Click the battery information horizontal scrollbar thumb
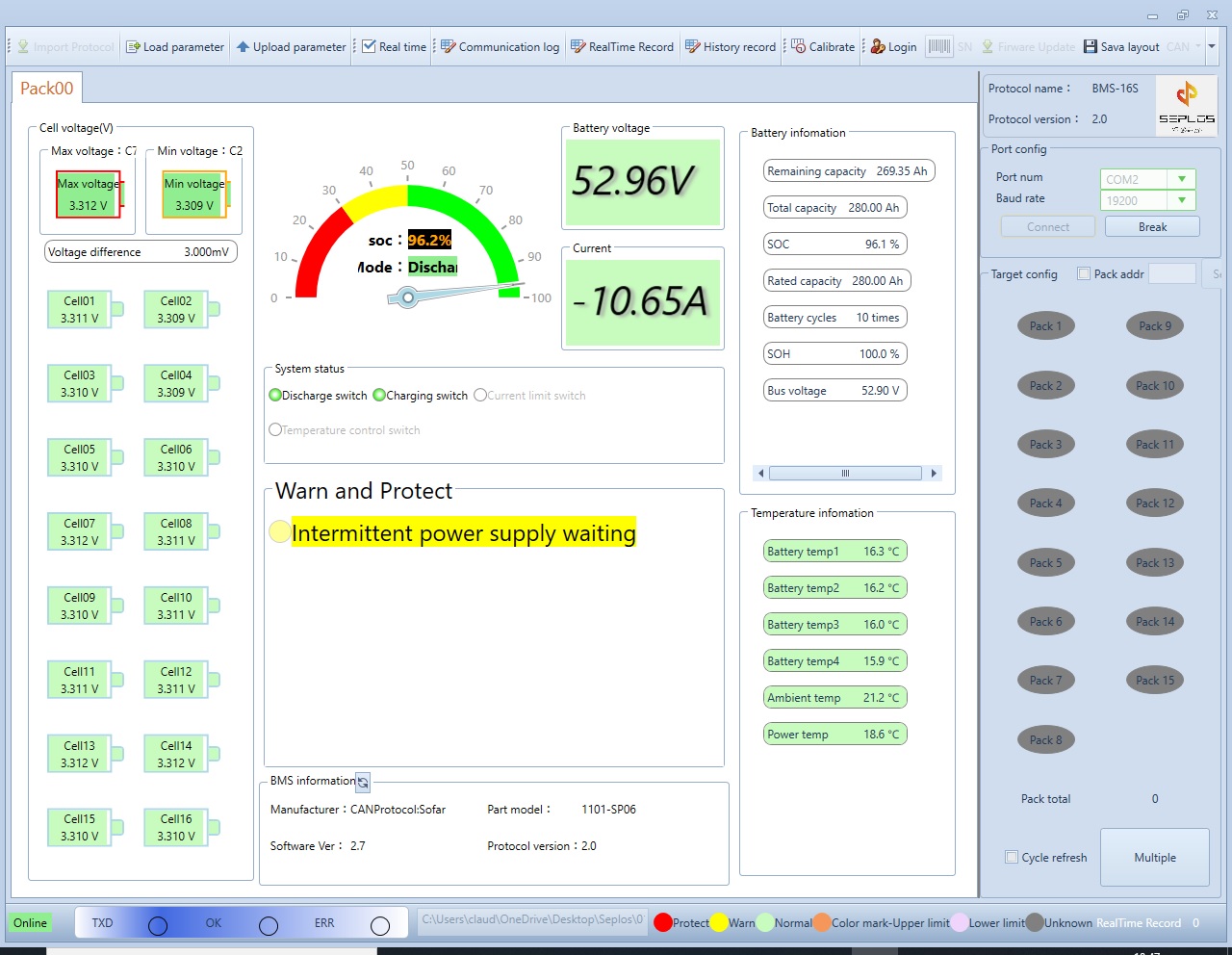1232x955 pixels. click(846, 473)
